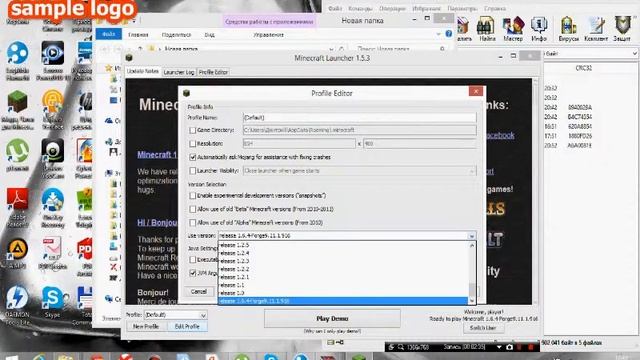Collapse the Use version dropdown arrow
The height and width of the screenshot is (360, 640).
471,236
